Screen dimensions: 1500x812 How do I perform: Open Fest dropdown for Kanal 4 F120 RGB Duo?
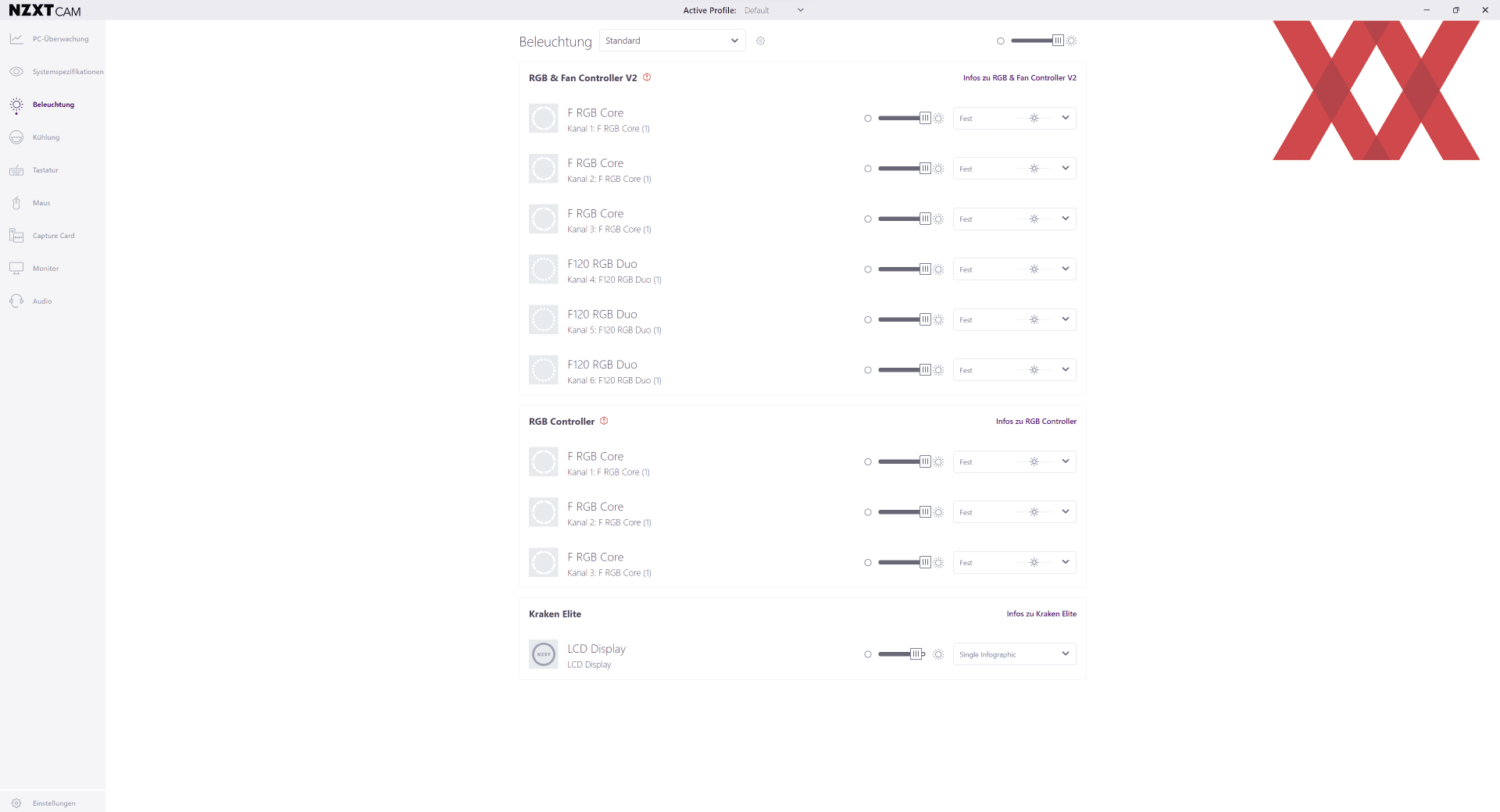[1014, 269]
